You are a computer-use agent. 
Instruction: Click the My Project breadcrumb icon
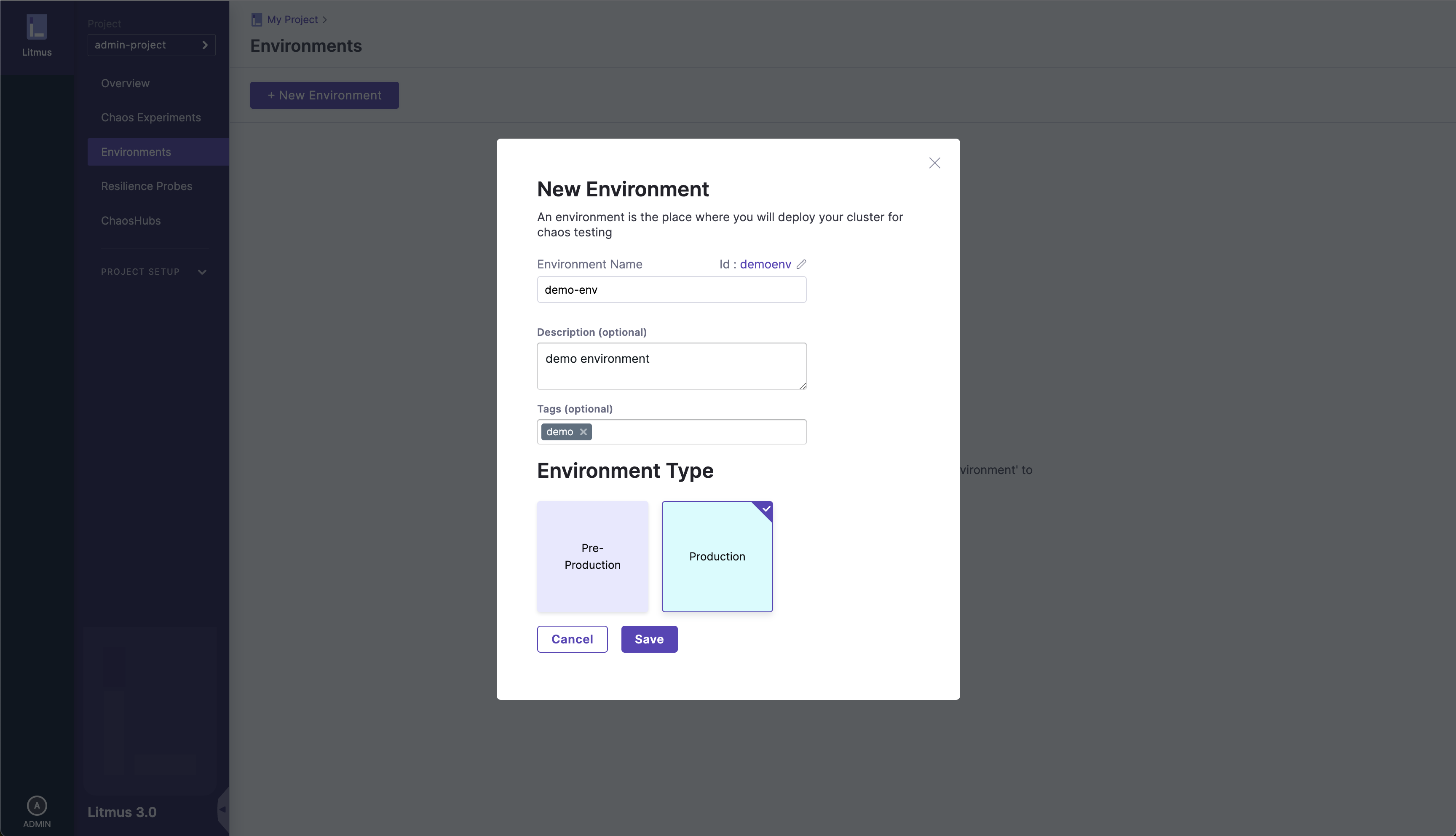click(x=257, y=20)
